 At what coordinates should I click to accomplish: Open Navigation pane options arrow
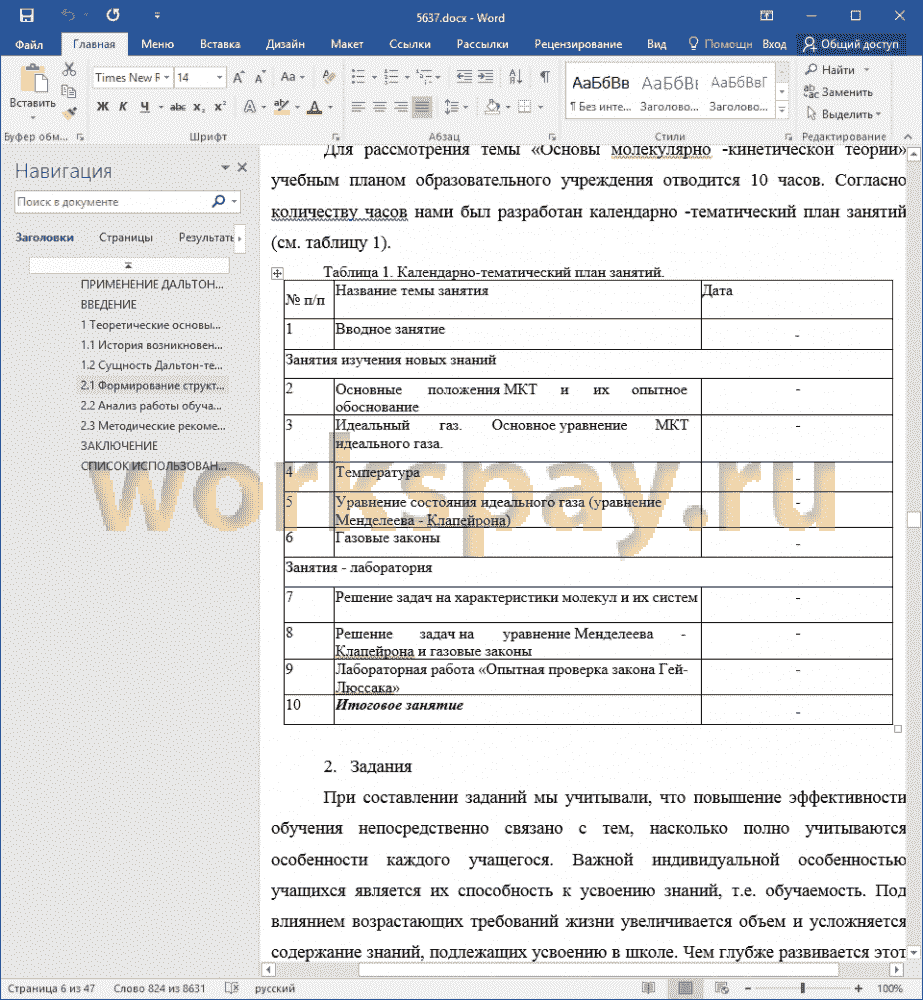225,167
